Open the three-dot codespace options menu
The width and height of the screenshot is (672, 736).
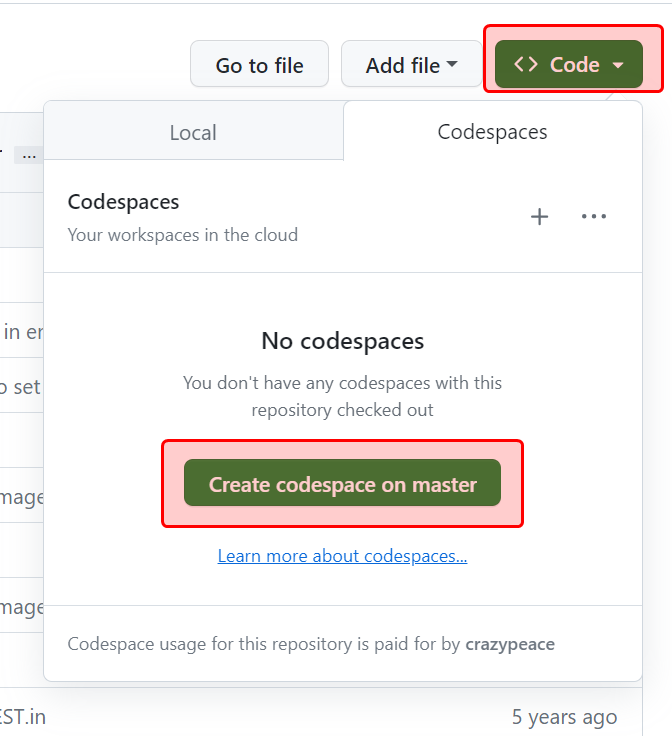(594, 217)
